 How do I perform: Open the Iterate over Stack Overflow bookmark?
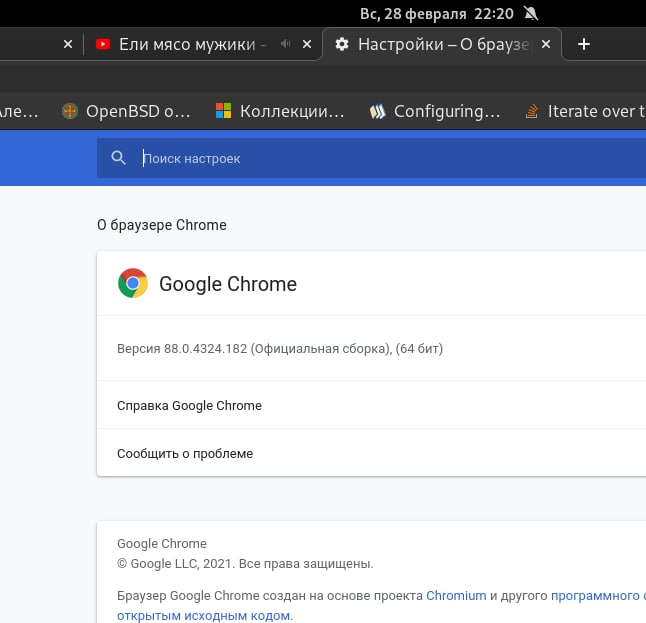[585, 111]
